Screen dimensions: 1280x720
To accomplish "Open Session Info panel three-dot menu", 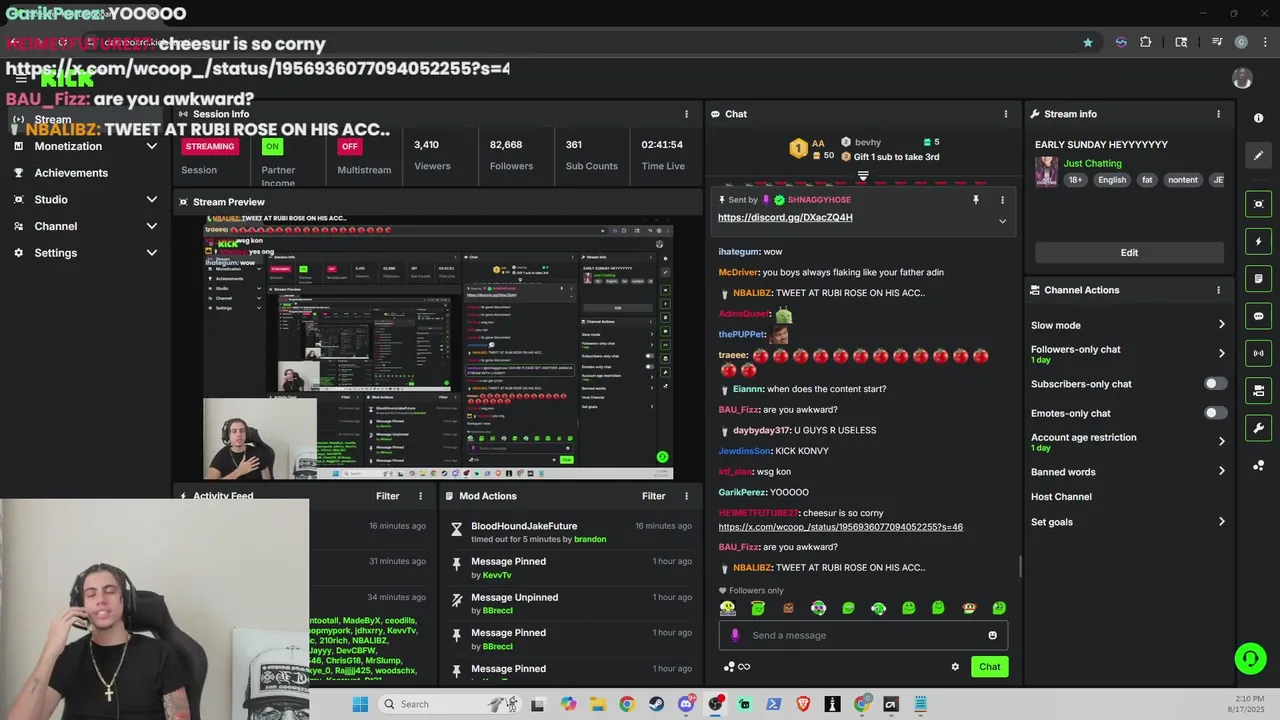I will [x=686, y=114].
